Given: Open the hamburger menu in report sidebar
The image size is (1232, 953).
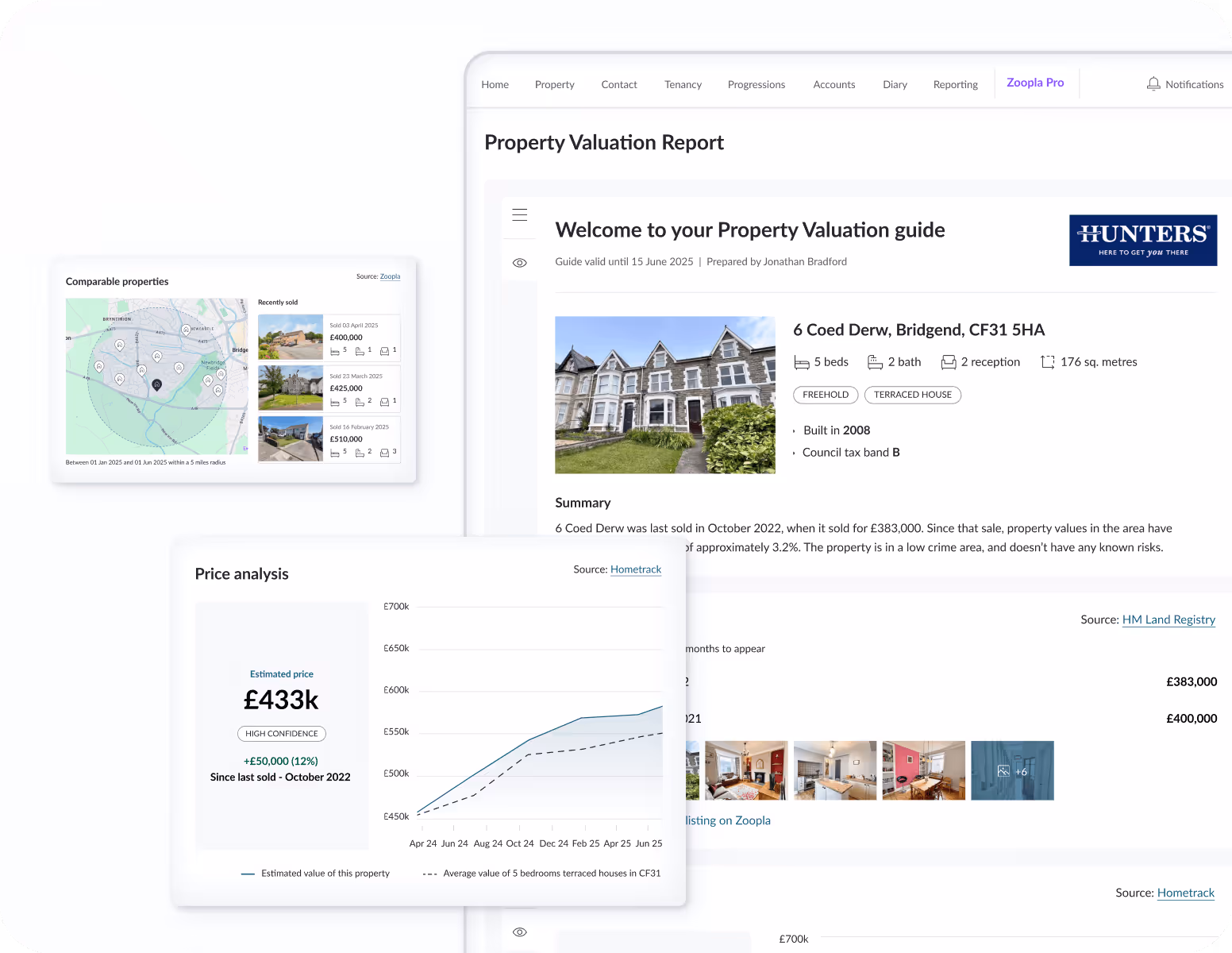Looking at the screenshot, I should tap(520, 214).
